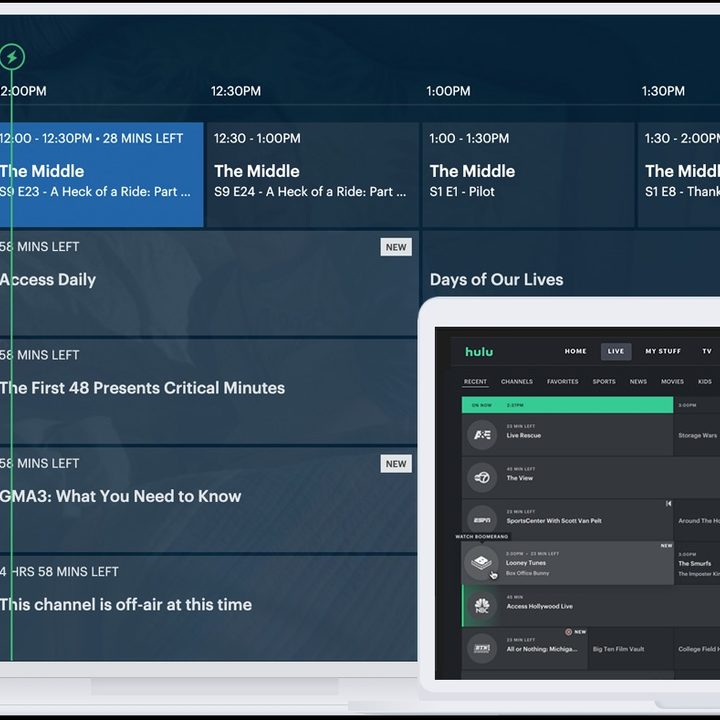Image resolution: width=720 pixels, height=720 pixels.
Task: Open the LIVE menu on the laptop
Action: [616, 351]
